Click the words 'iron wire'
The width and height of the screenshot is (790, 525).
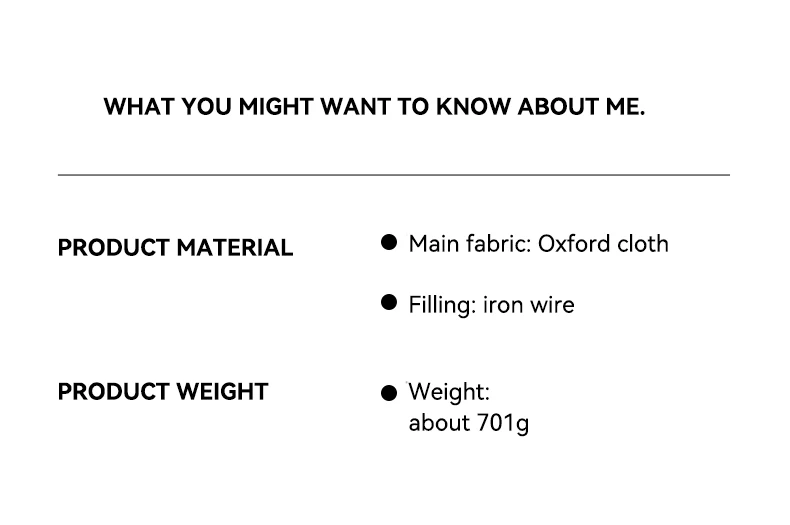pos(529,305)
